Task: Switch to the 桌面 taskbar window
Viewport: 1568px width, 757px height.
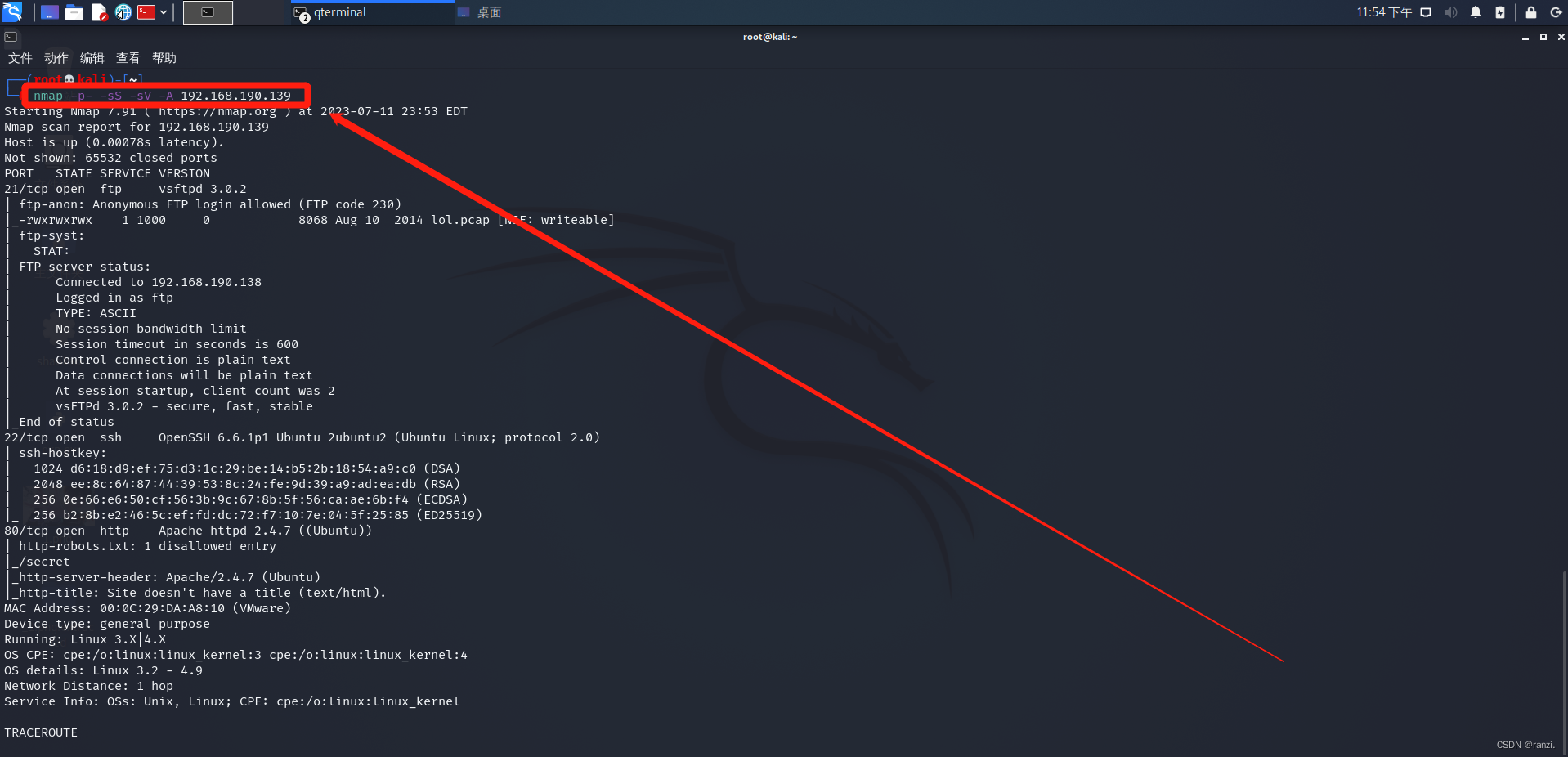Action: point(480,12)
